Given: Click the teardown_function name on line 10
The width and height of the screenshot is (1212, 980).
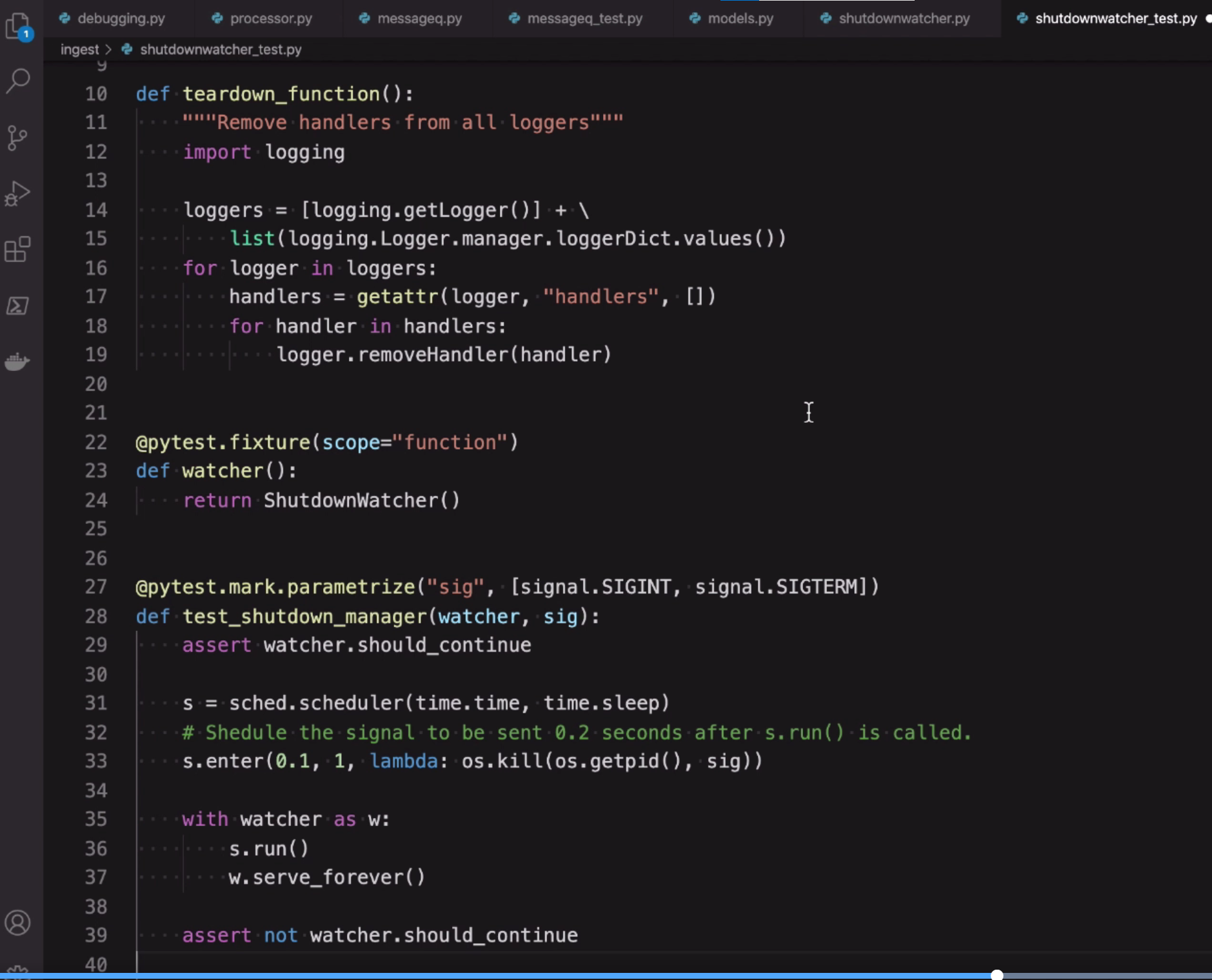Looking at the screenshot, I should coord(282,94).
